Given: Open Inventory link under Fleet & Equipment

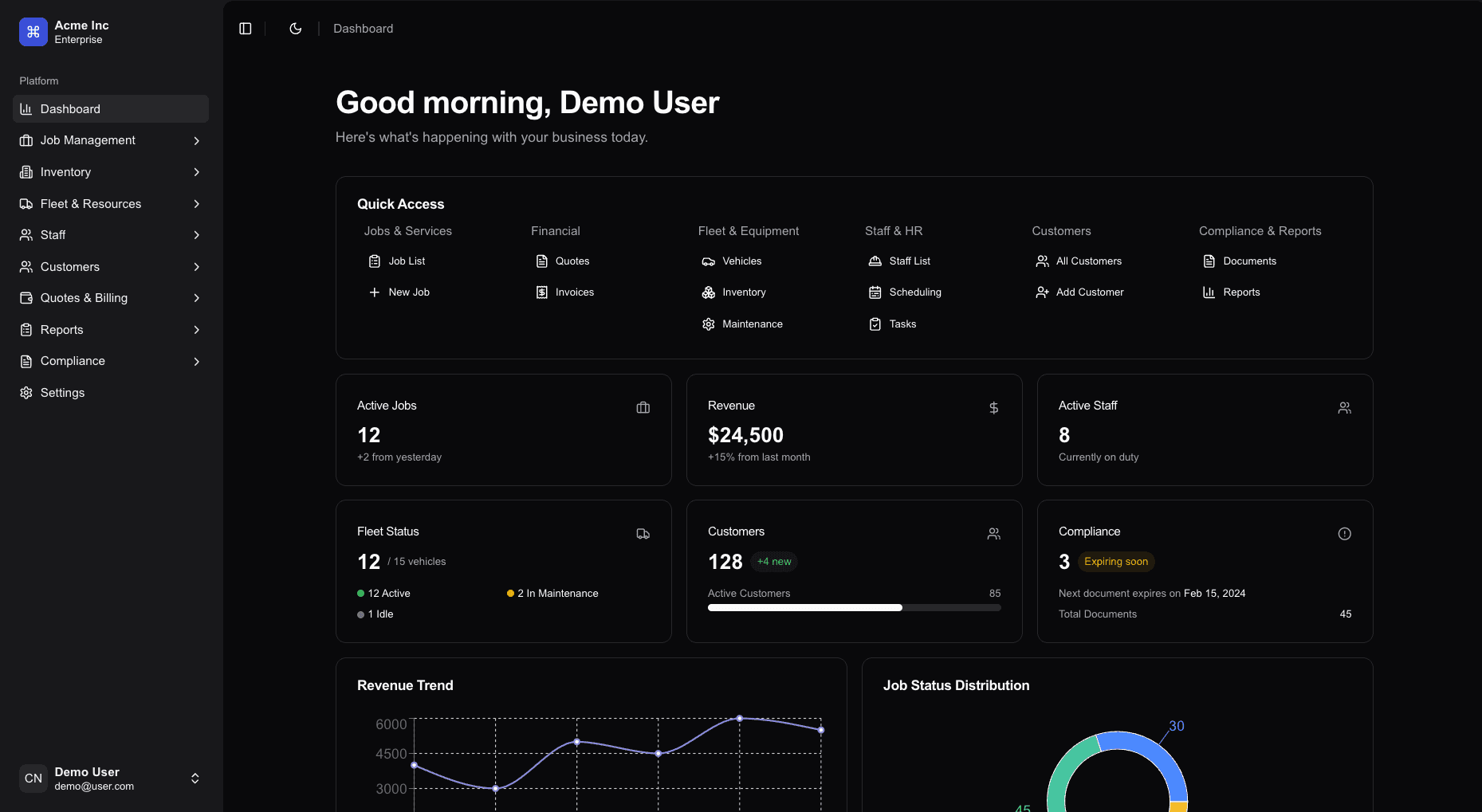Looking at the screenshot, I should 734,292.
